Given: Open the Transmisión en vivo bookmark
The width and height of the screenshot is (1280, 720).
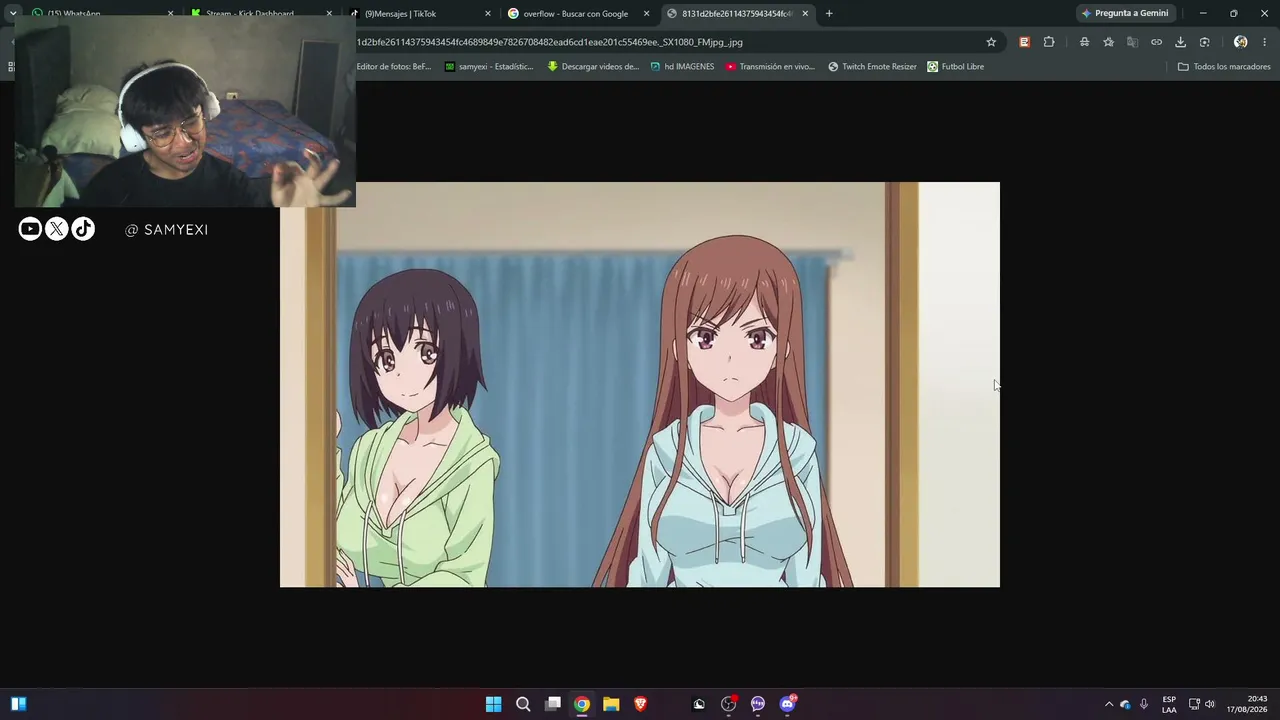Looking at the screenshot, I should 770,67.
